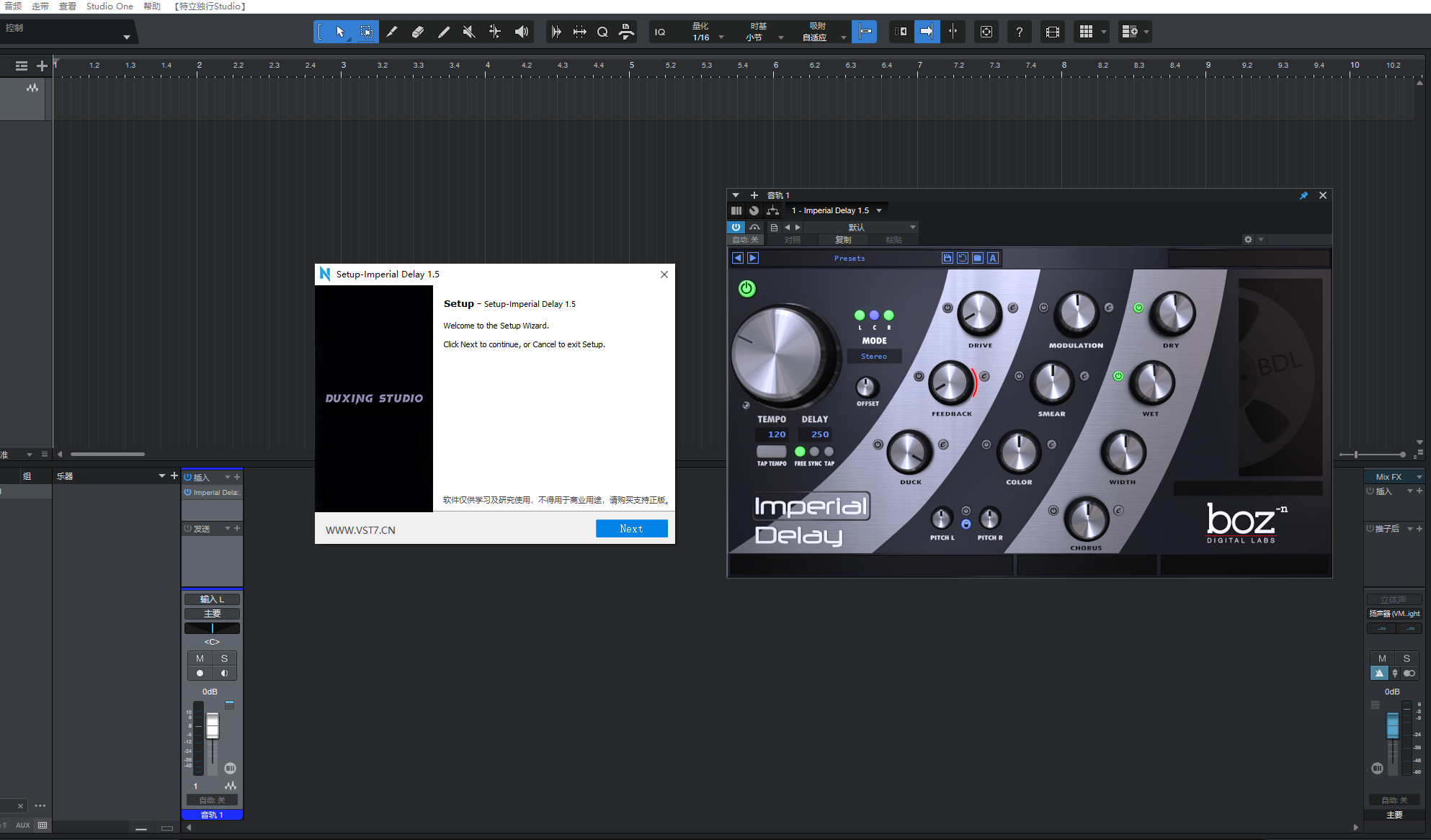Click the plugin settings gear icon

tap(1248, 240)
